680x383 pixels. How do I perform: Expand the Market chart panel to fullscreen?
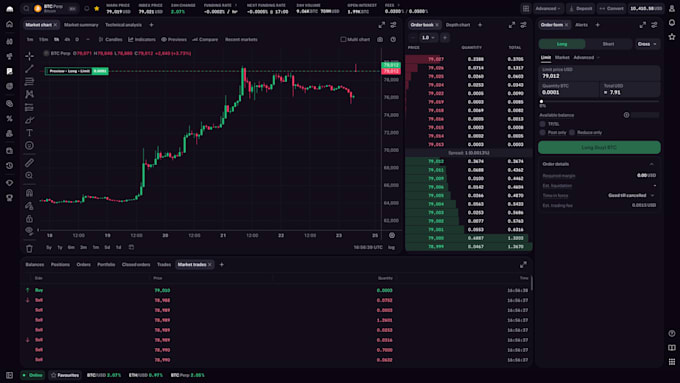382,25
